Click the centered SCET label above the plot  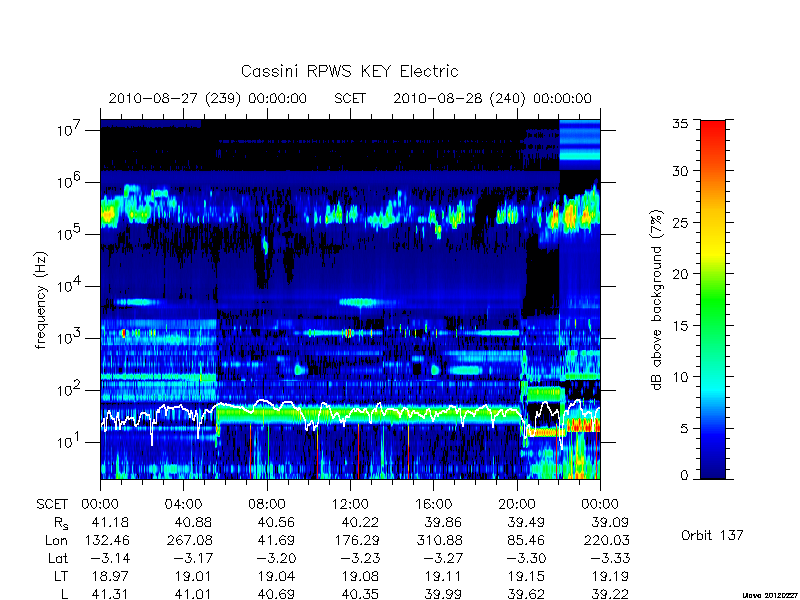(350, 98)
